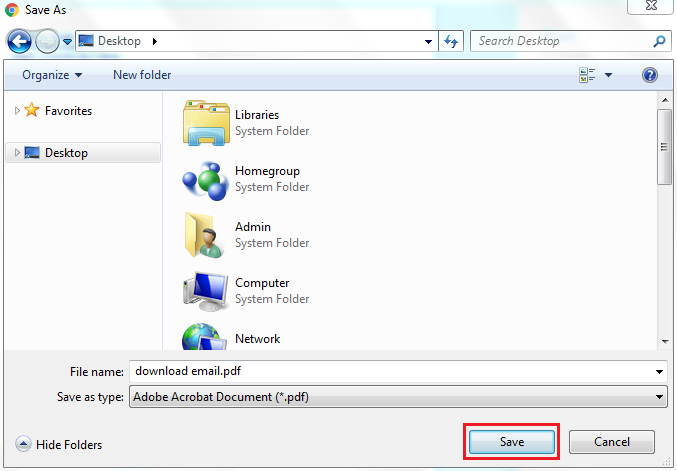Open Help with the question mark icon
This screenshot has height=471, width=677.
[x=650, y=75]
